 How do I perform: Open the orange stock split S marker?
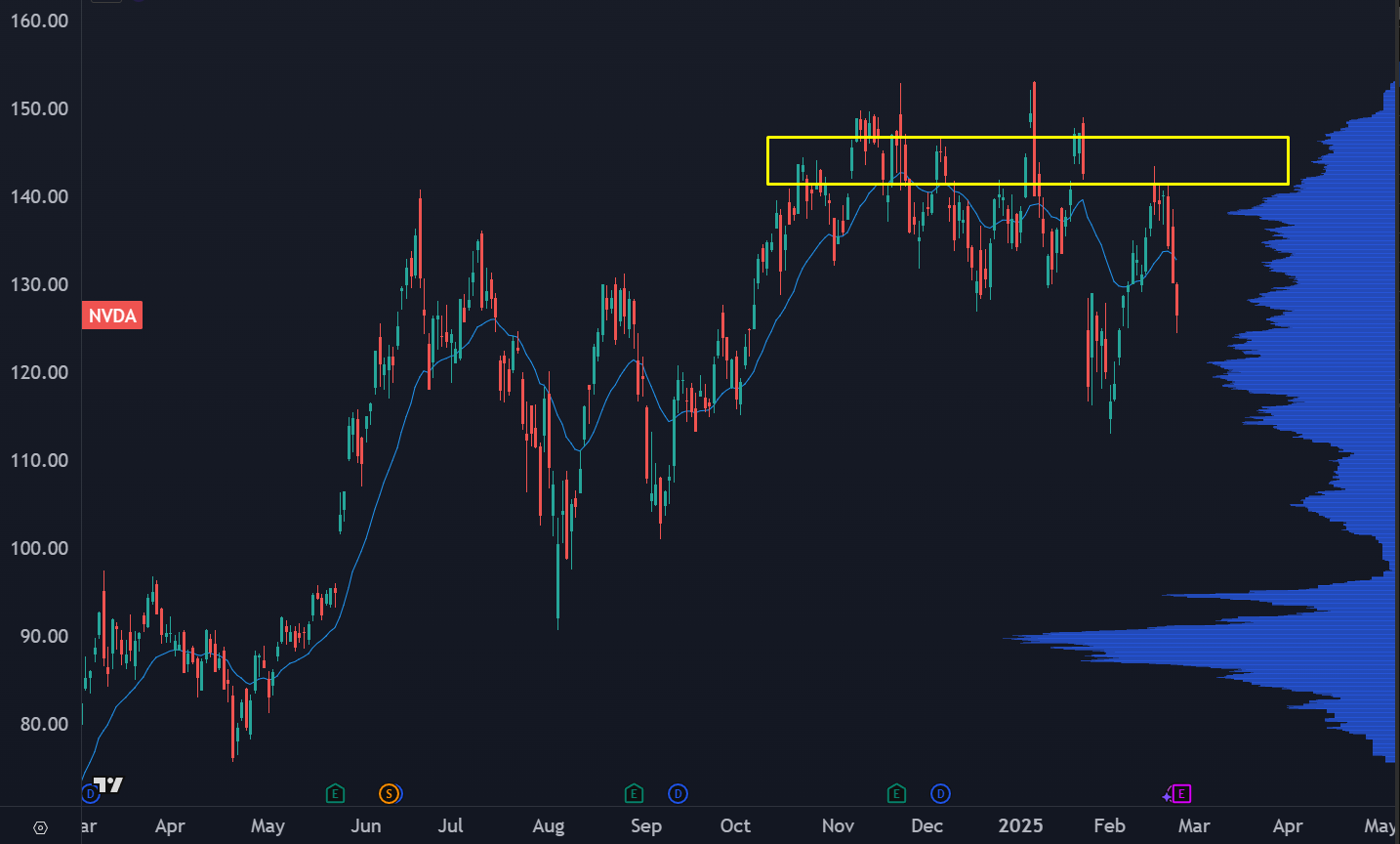coord(389,794)
